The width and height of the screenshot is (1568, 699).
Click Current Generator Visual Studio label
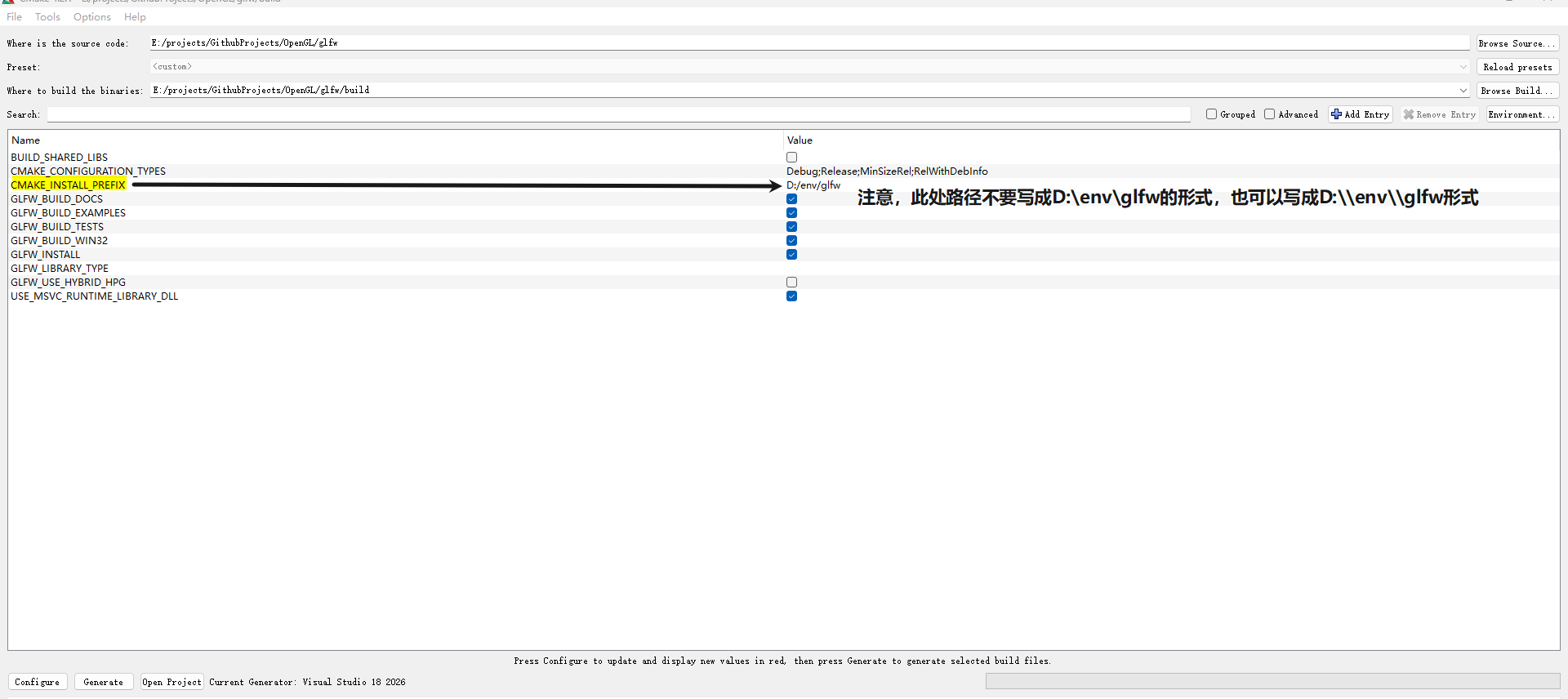point(307,682)
